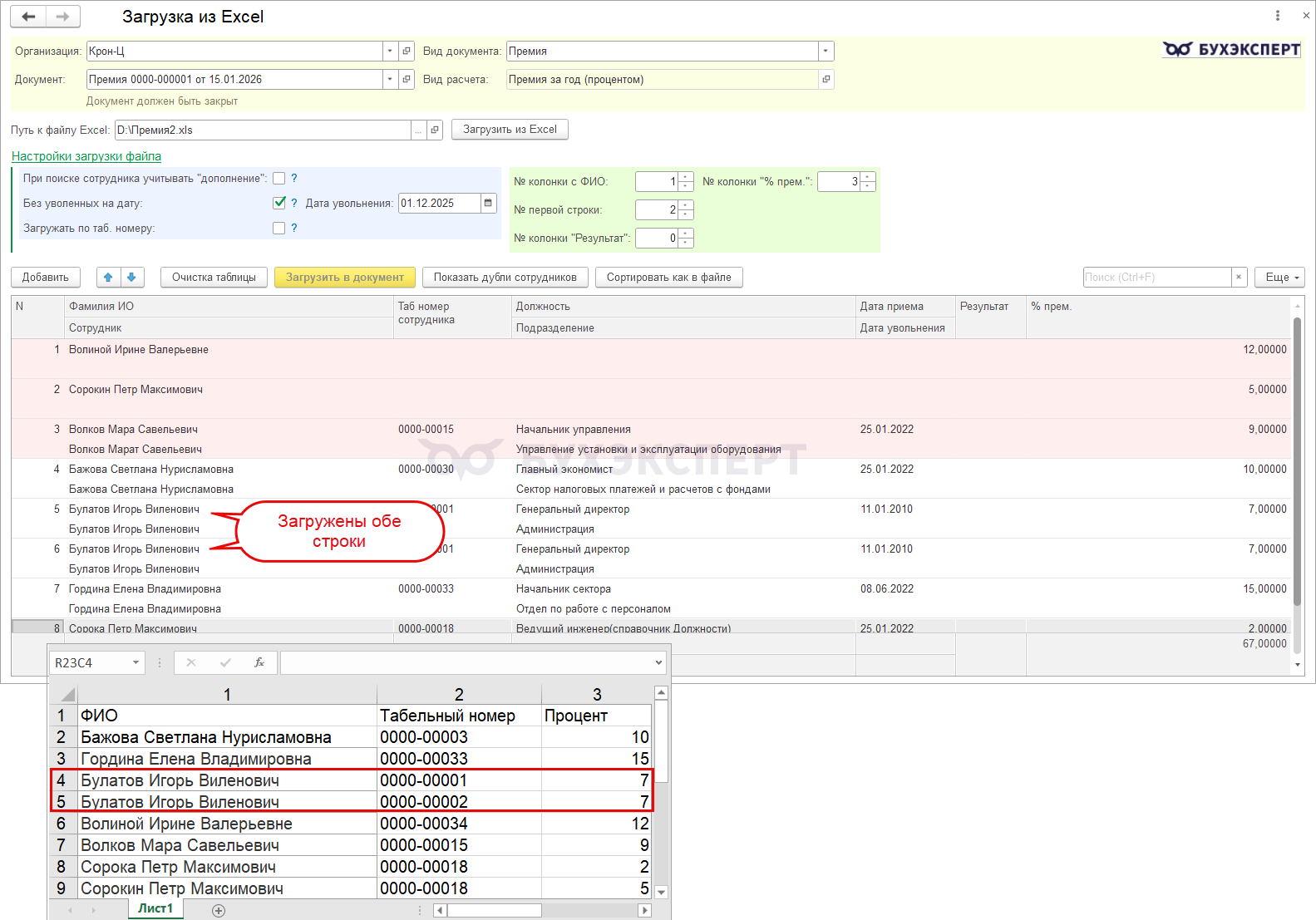The width and height of the screenshot is (1316, 920).
Task: Click the Загрузить в документ button
Action: 345,278
